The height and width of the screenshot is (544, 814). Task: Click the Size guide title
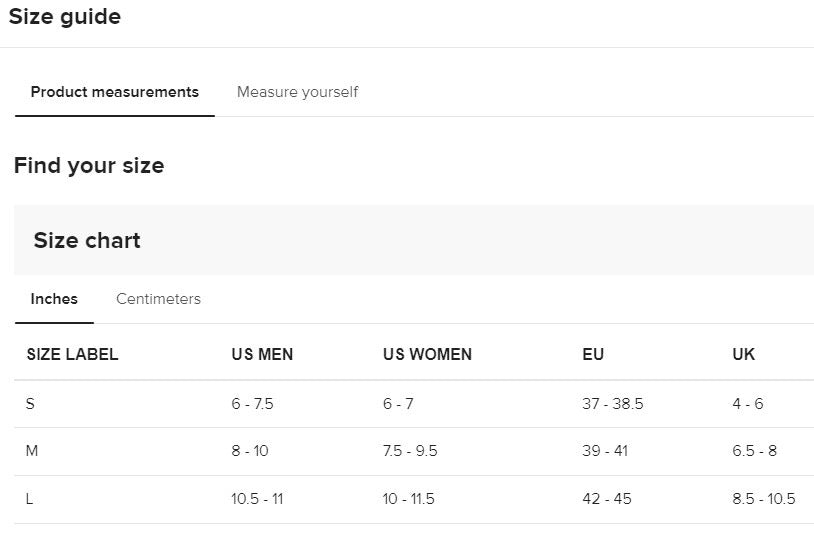click(x=65, y=17)
